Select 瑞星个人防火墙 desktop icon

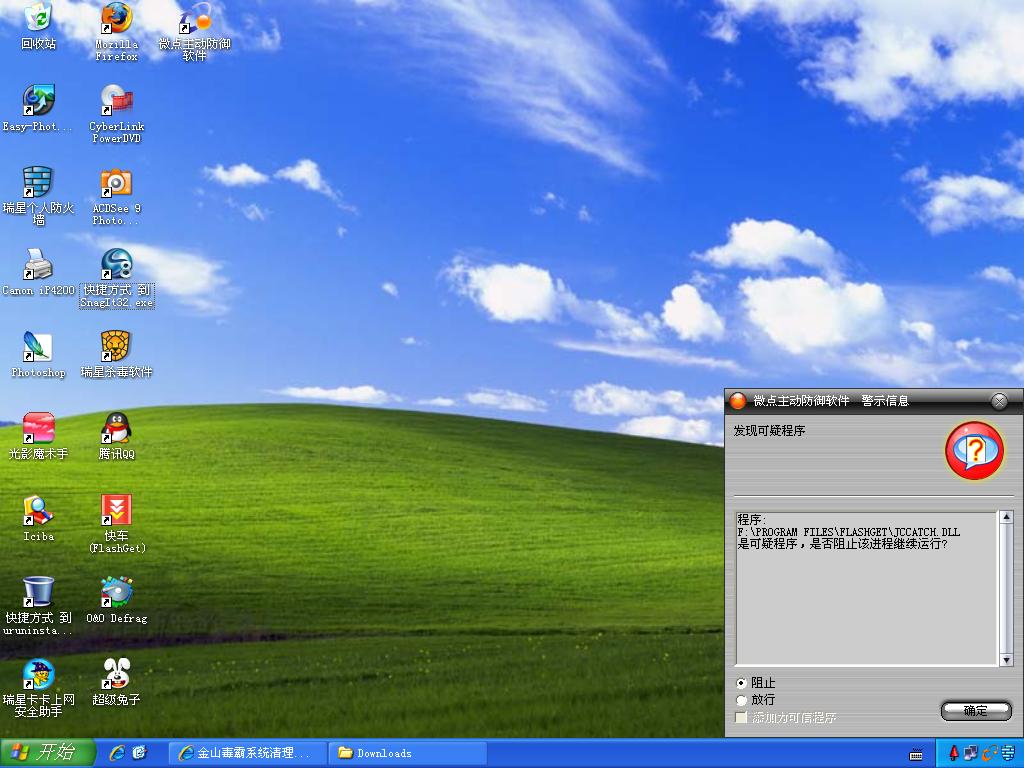(38, 182)
